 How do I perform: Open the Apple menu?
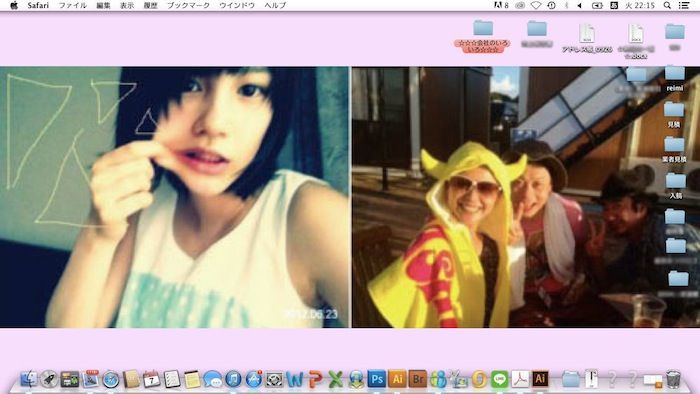pos(14,5)
